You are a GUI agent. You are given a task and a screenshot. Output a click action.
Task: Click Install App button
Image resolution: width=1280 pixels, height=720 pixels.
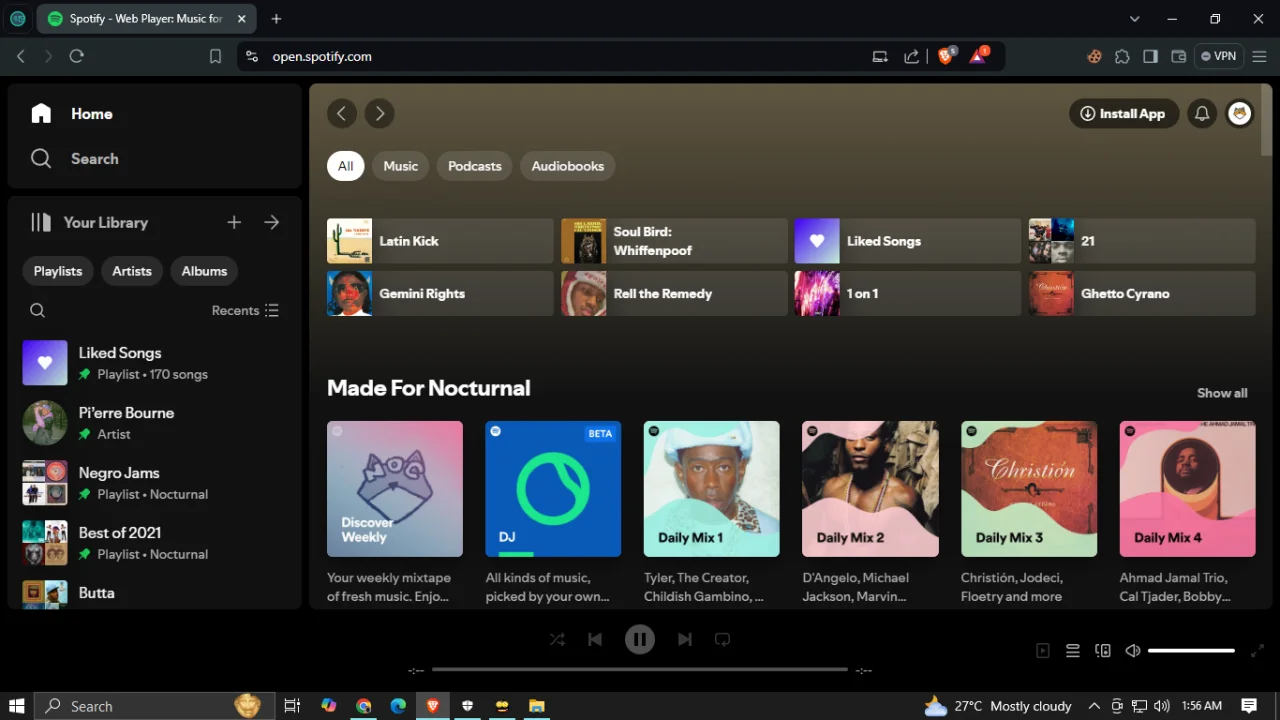coord(1124,114)
